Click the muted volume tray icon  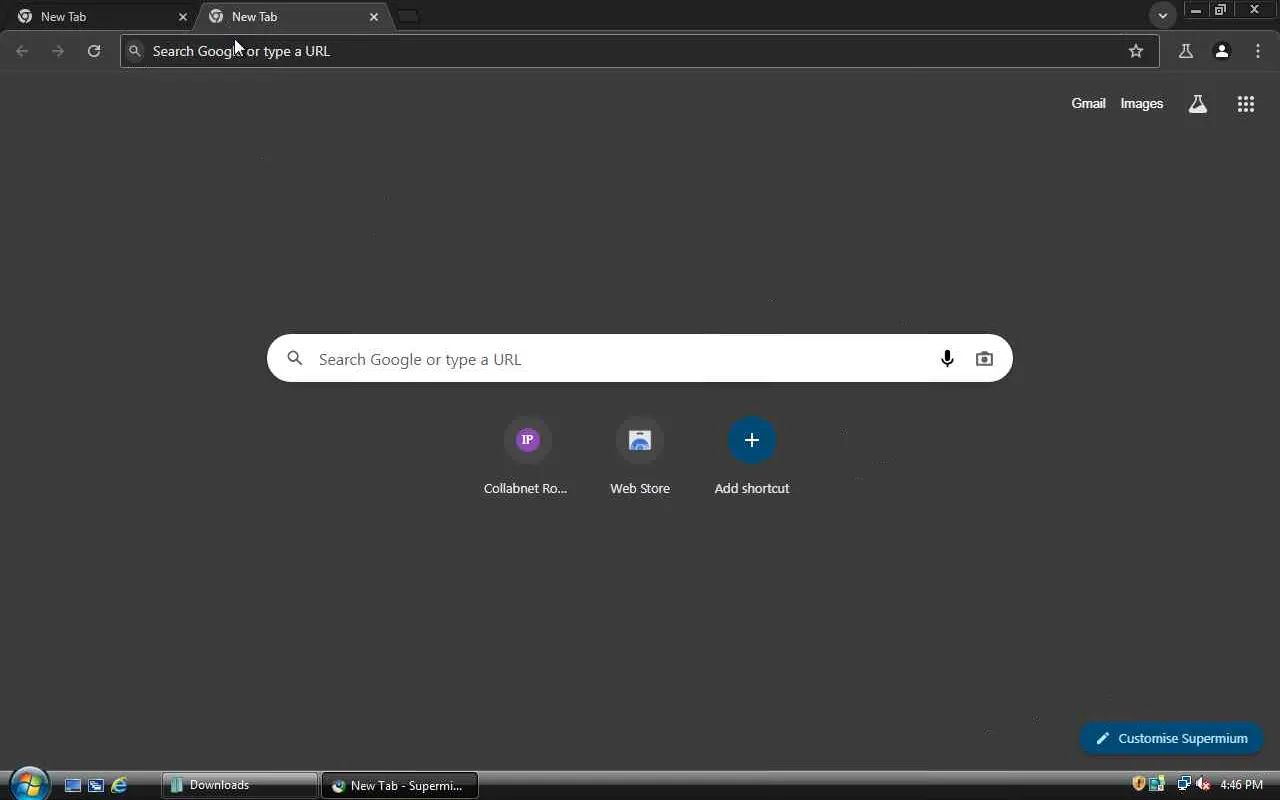pyautogui.click(x=1204, y=784)
